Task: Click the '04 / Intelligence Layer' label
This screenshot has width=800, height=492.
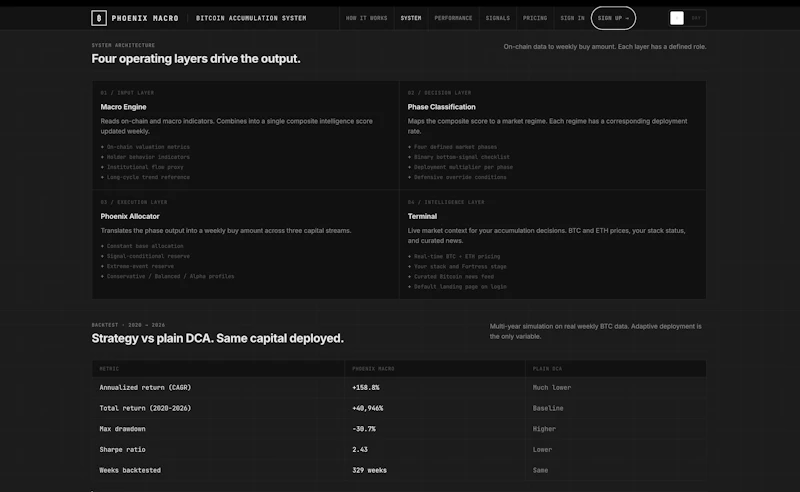Action: (x=446, y=202)
